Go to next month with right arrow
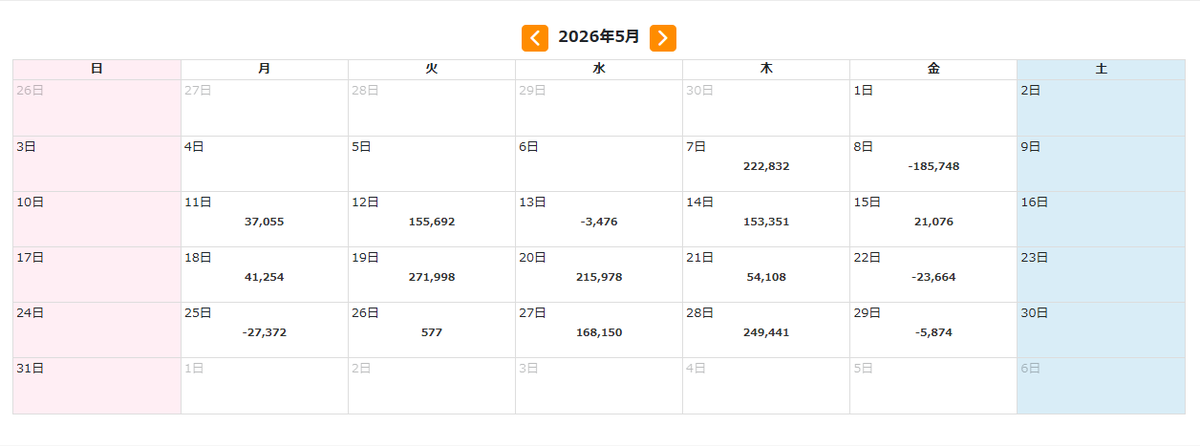 point(663,38)
